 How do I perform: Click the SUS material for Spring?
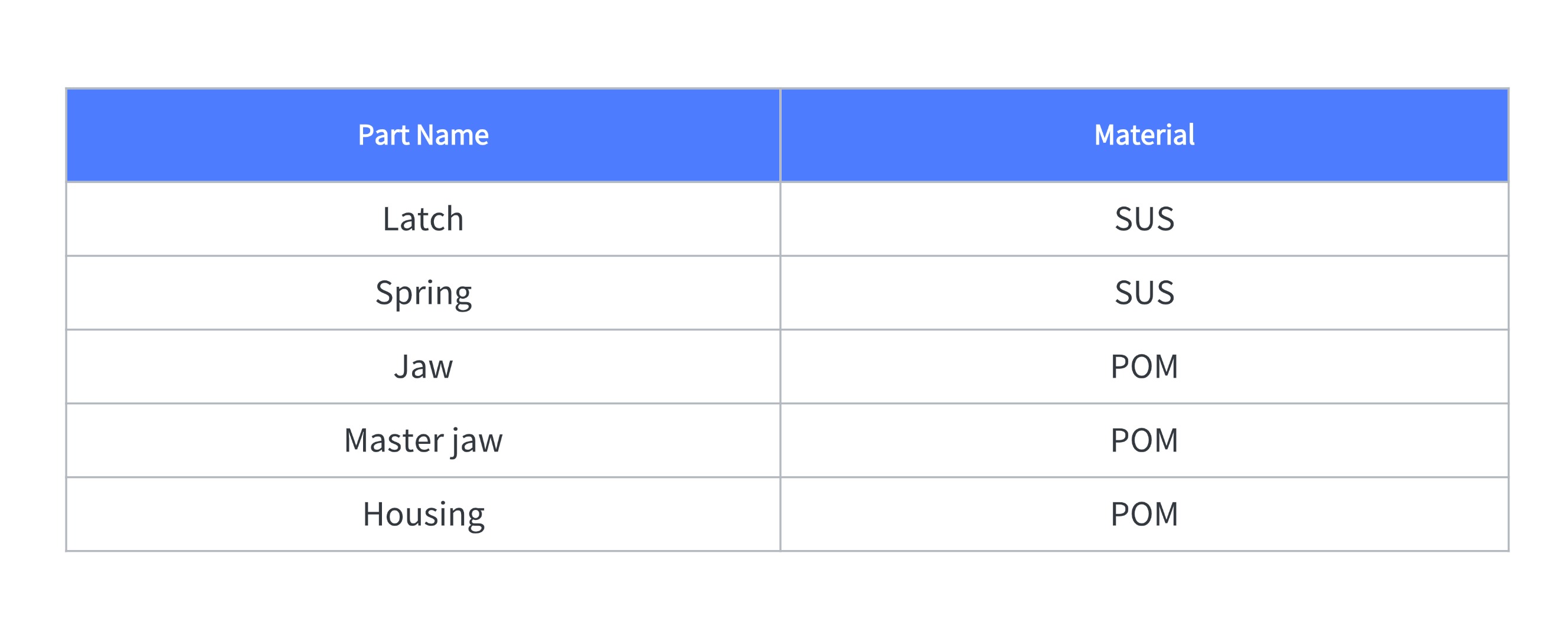[1144, 293]
